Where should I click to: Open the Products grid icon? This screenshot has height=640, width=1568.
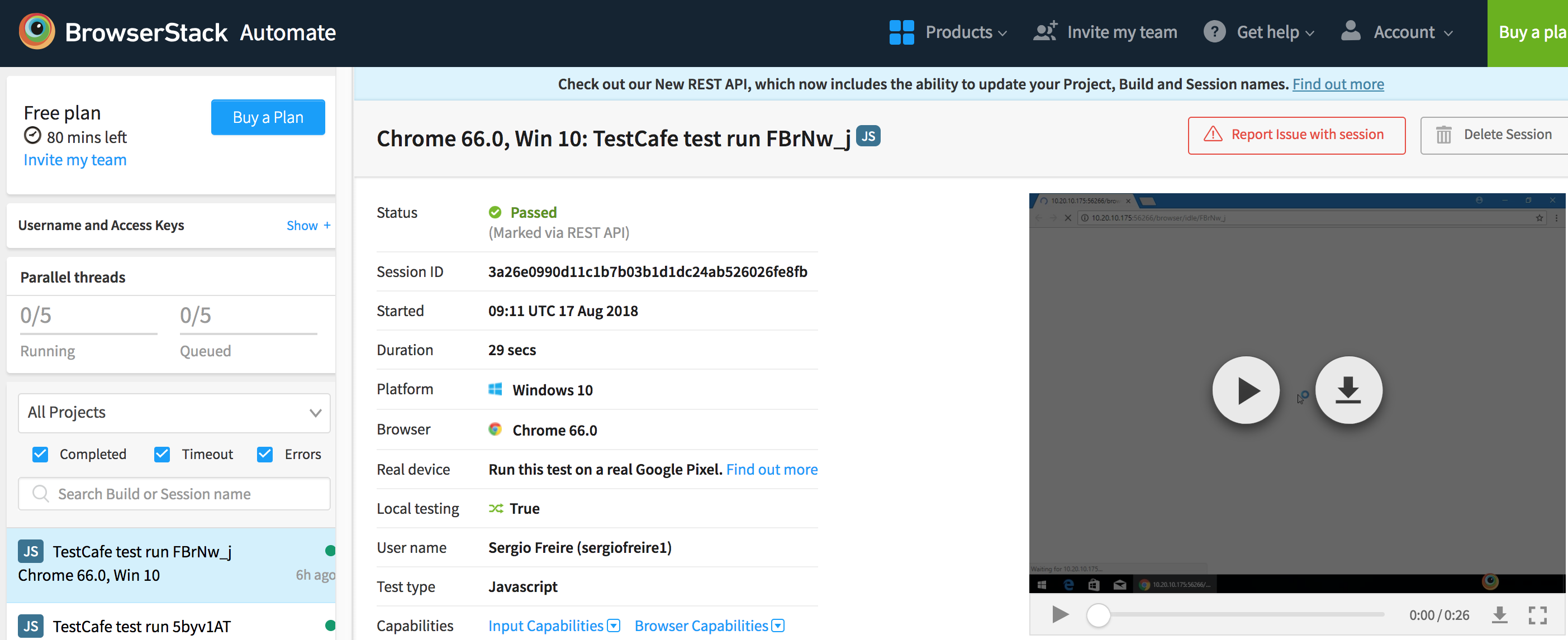[901, 32]
